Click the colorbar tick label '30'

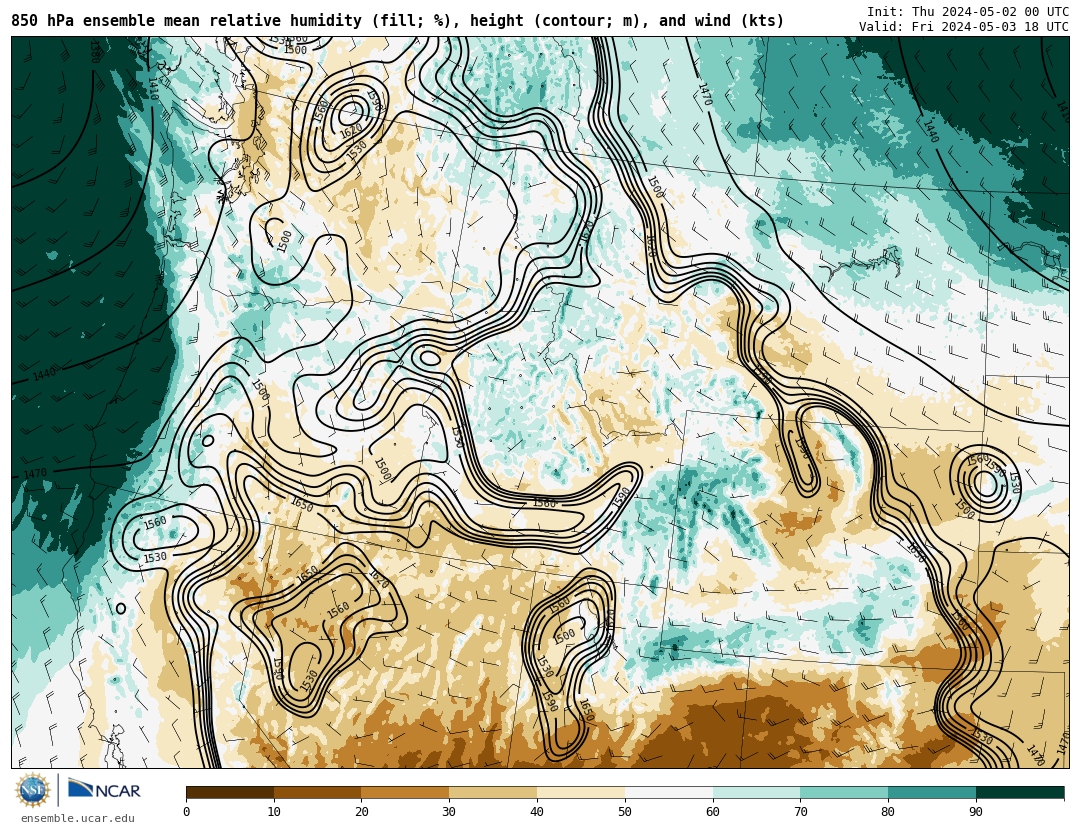pyautogui.click(x=449, y=812)
